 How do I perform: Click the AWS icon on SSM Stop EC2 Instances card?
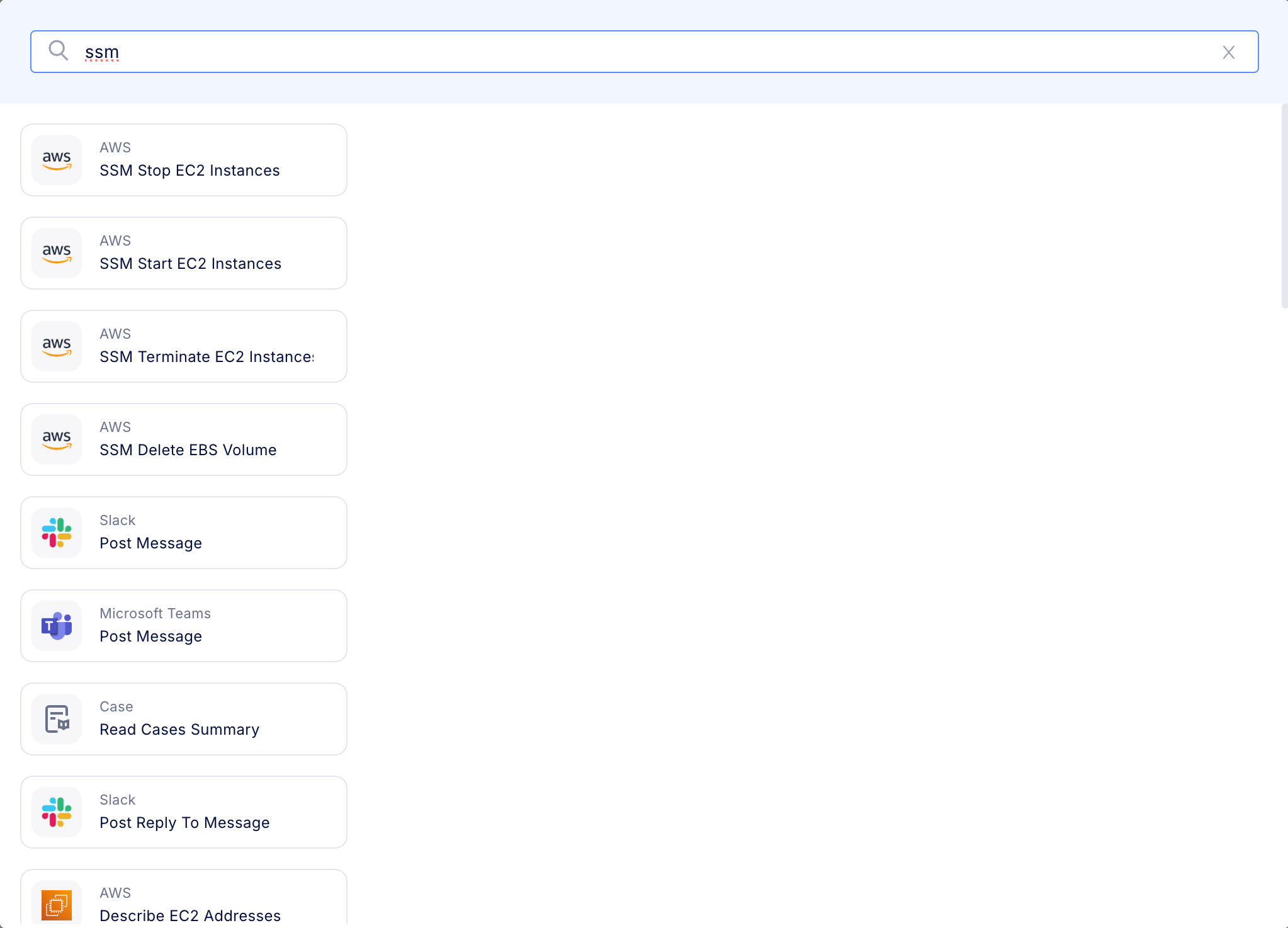pyautogui.click(x=56, y=160)
